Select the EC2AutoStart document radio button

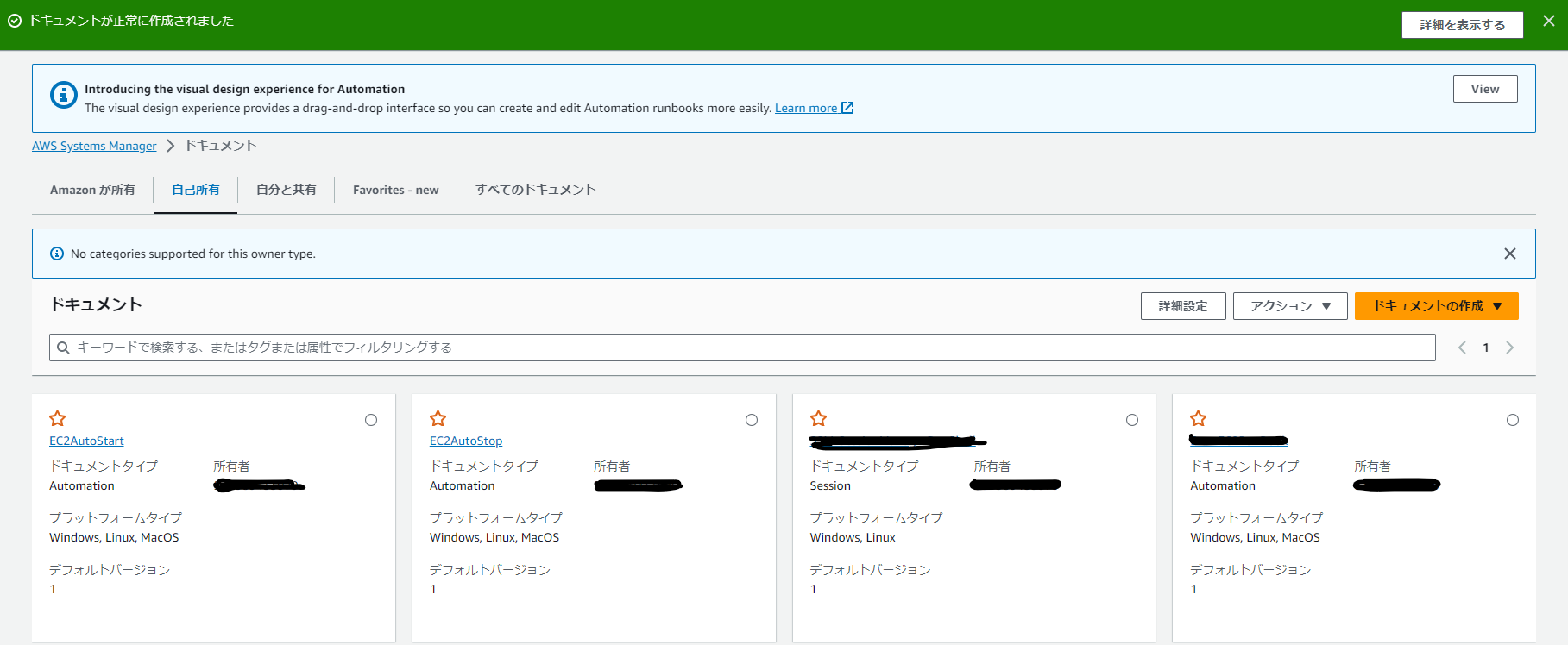click(371, 420)
